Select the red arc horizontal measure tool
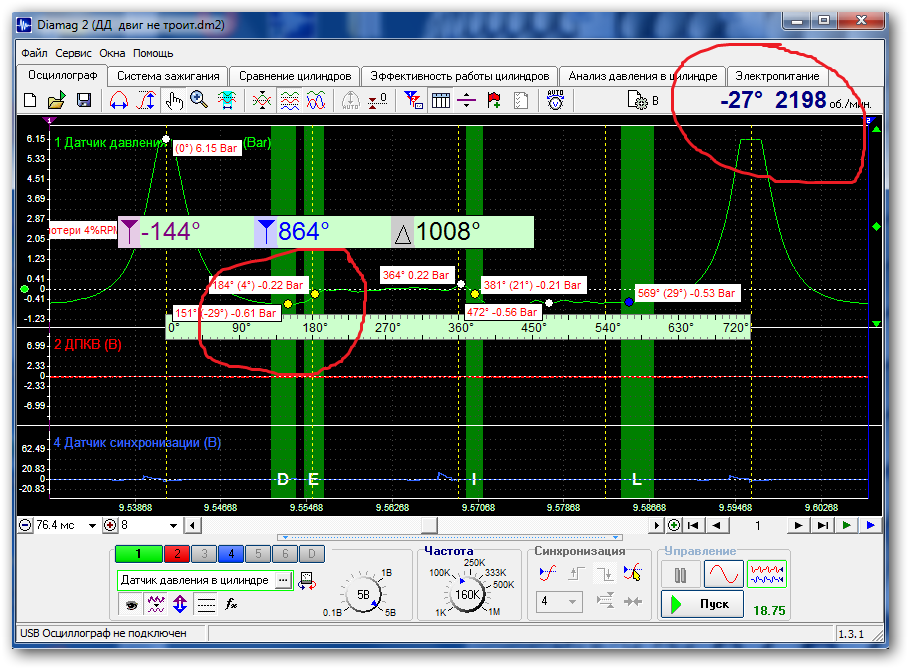 tap(119, 100)
